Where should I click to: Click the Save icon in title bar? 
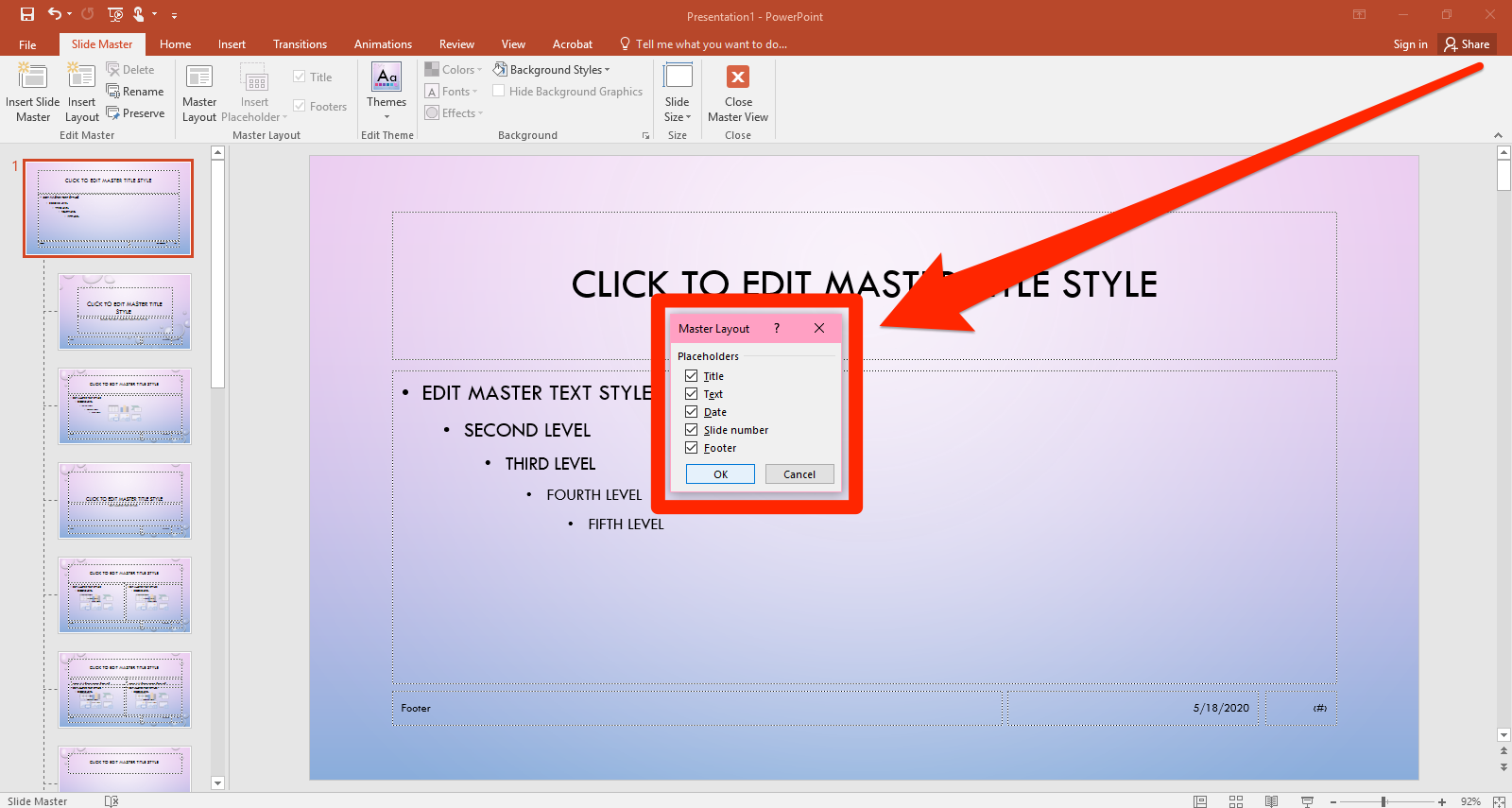27,14
